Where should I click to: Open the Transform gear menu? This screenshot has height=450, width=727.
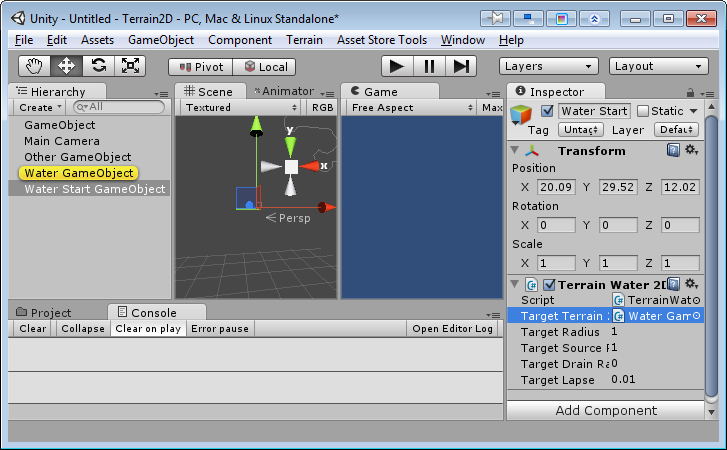tap(691, 150)
